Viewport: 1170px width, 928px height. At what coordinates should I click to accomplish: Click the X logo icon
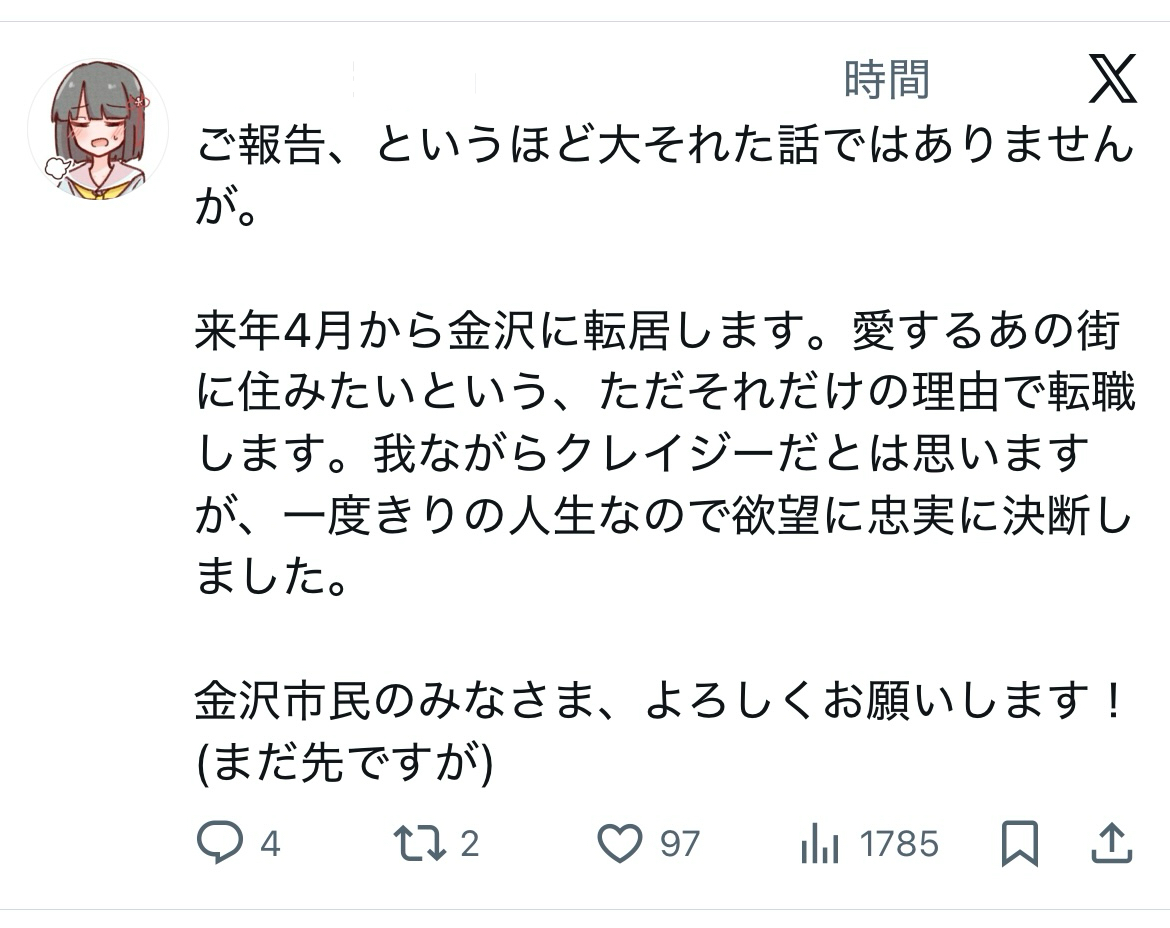tap(1112, 80)
